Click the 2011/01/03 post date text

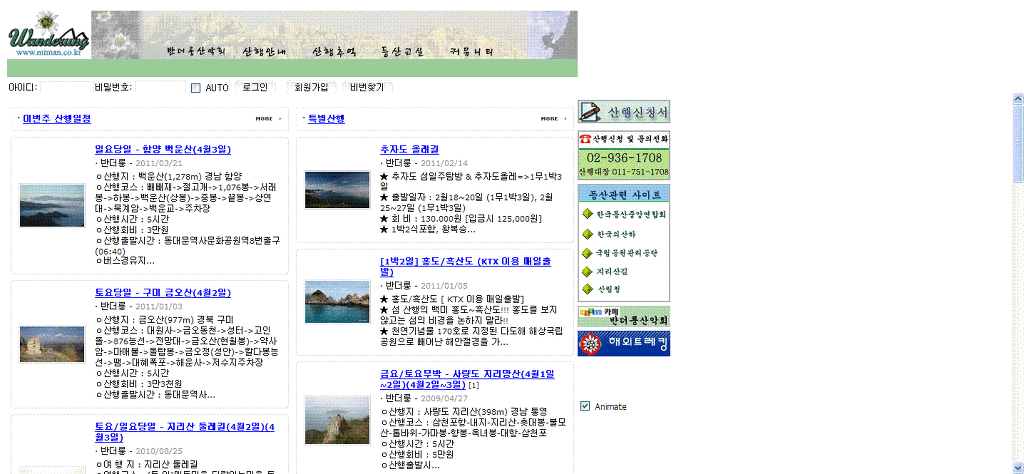159,306
